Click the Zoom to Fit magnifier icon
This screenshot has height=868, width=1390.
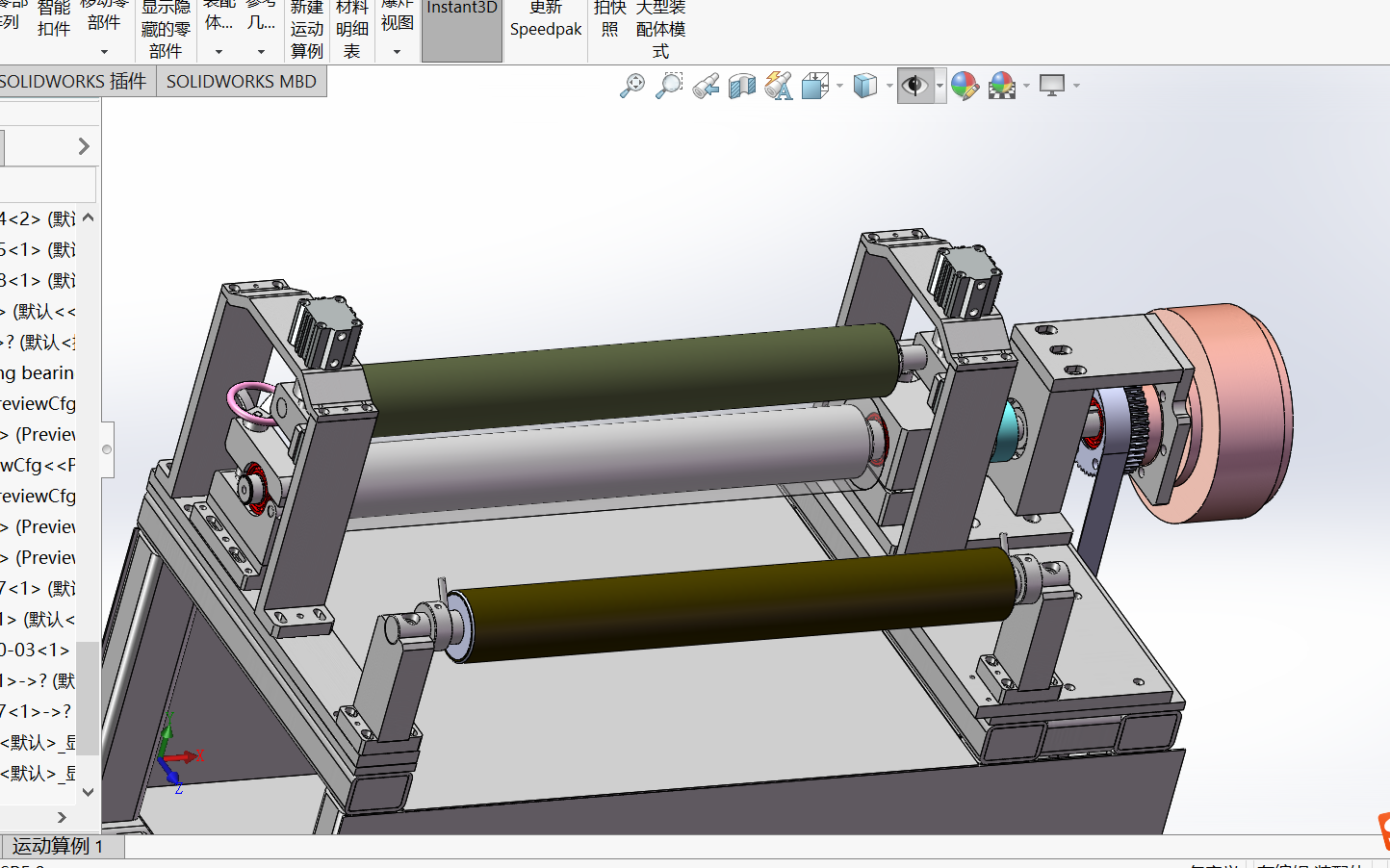pyautogui.click(x=632, y=86)
